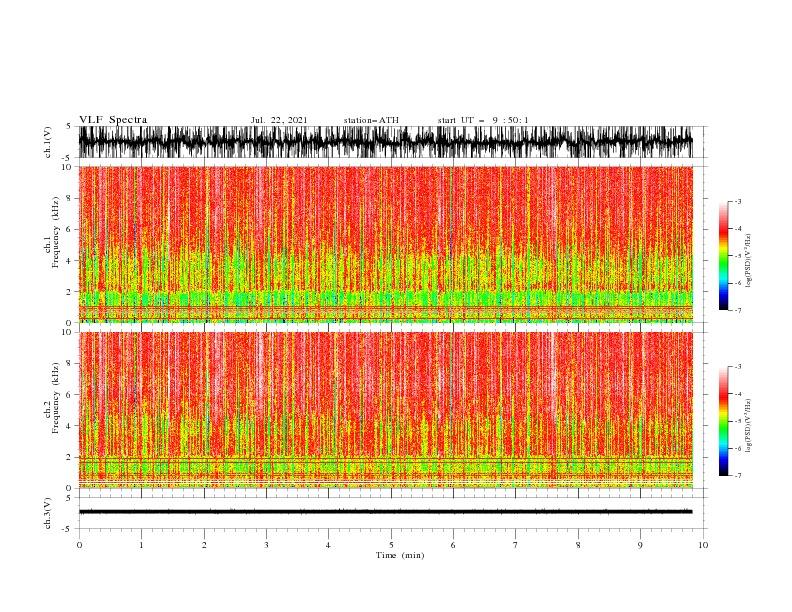This screenshot has height=612, width=792.
Task: Click the ch.2 spectrogram panel
Action: (x=386, y=410)
